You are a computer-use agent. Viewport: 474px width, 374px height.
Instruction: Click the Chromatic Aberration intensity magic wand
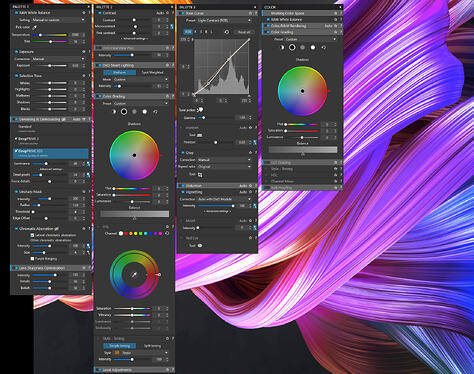click(x=88, y=246)
